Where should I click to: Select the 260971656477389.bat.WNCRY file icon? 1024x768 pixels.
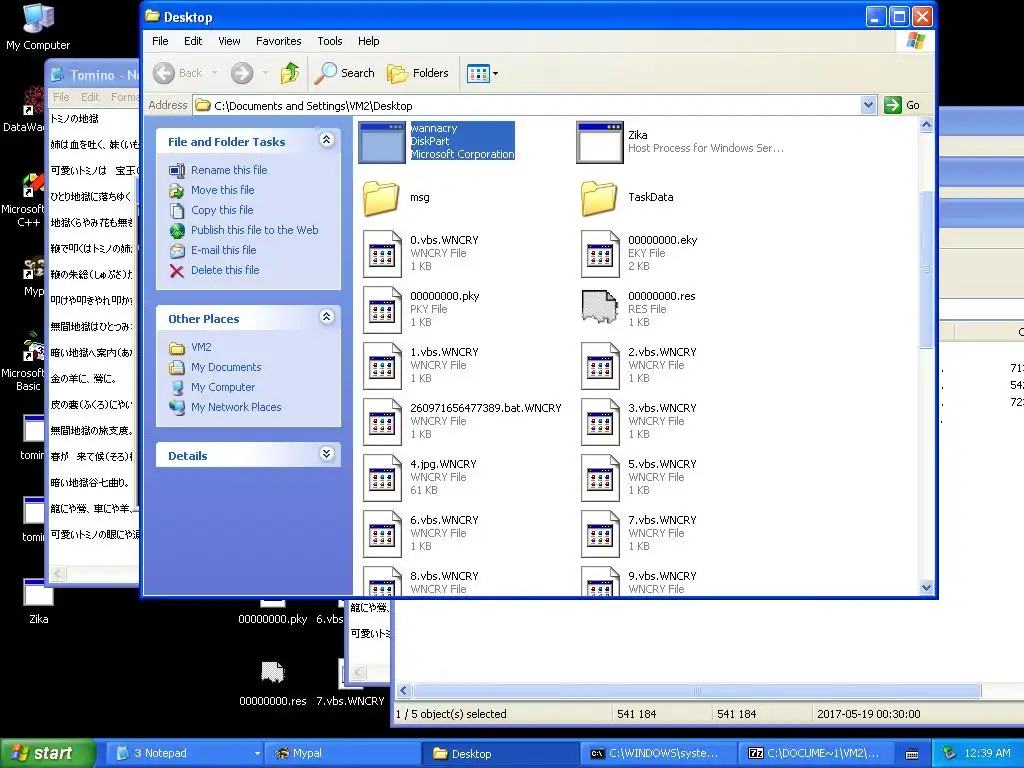[x=382, y=422]
